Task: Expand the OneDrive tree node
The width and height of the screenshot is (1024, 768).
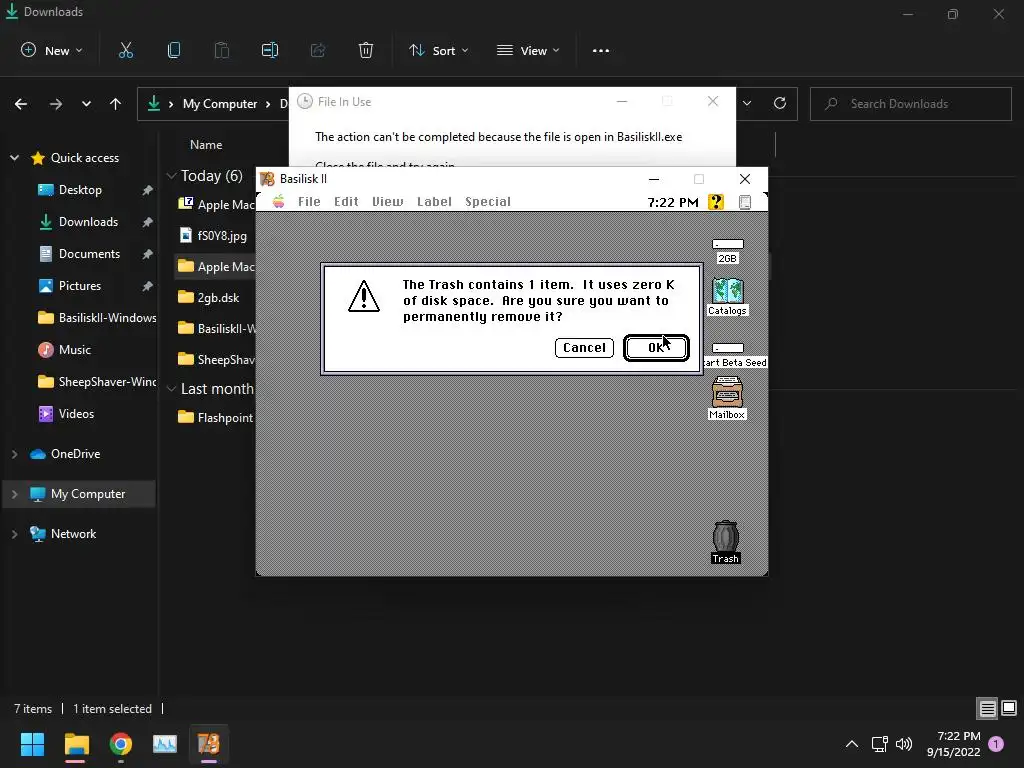Action: pyautogui.click(x=14, y=454)
